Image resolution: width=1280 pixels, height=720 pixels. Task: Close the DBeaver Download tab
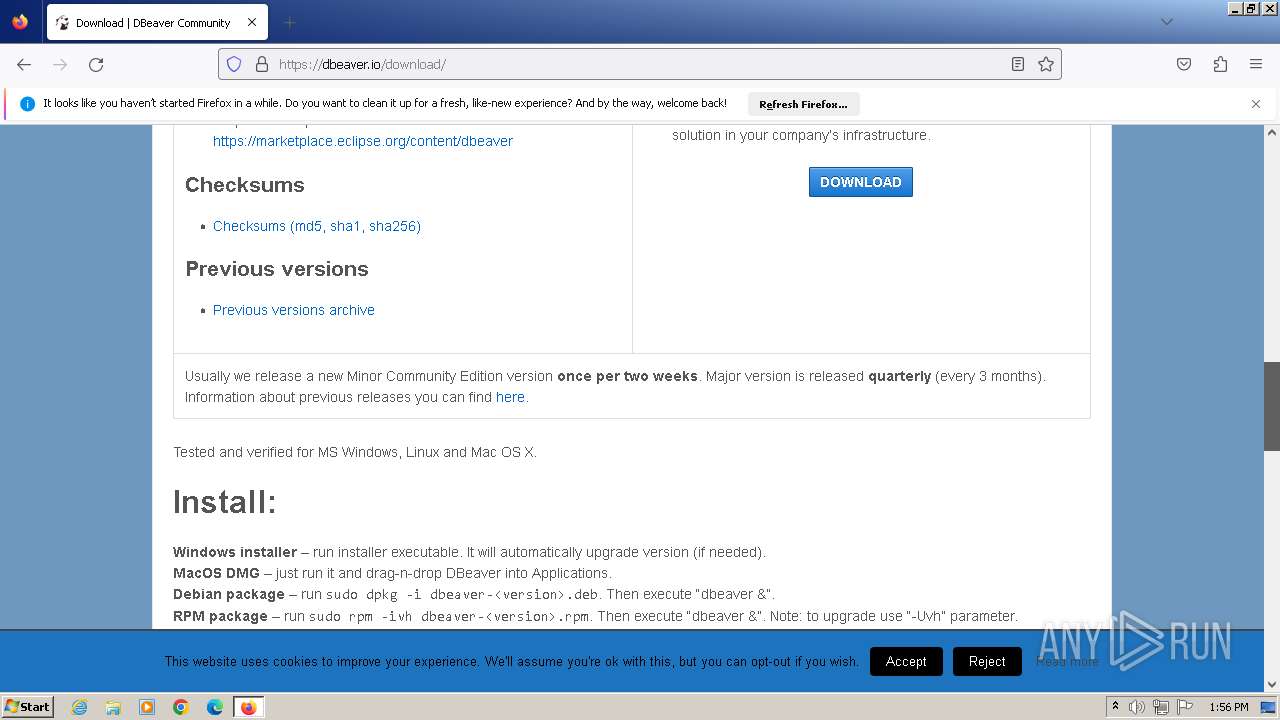coord(252,22)
